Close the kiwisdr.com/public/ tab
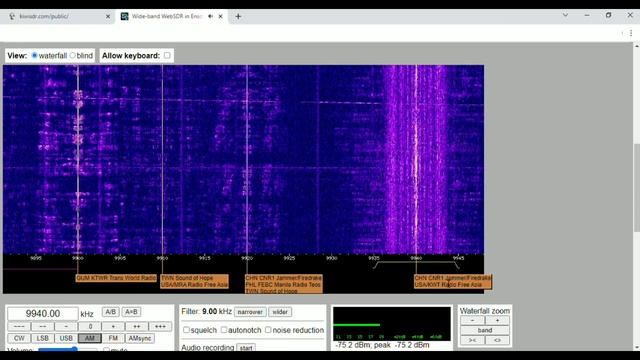Screen dimensions: 640x360 (108, 16)
